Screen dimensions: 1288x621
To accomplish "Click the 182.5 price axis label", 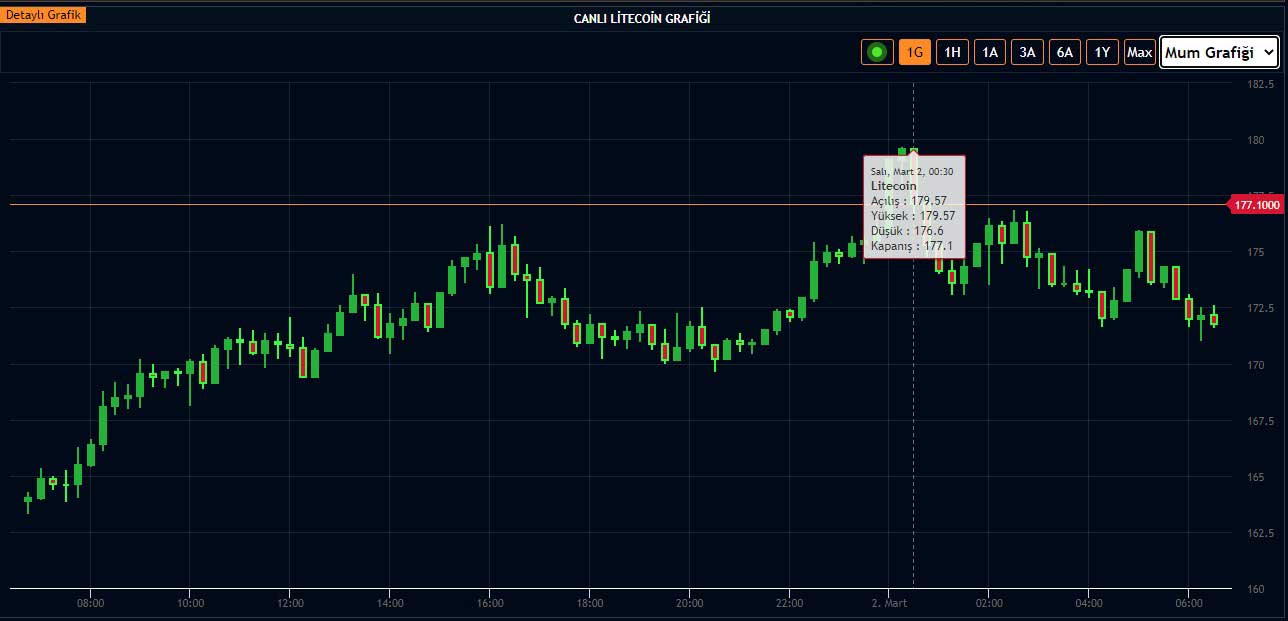I will (1259, 83).
